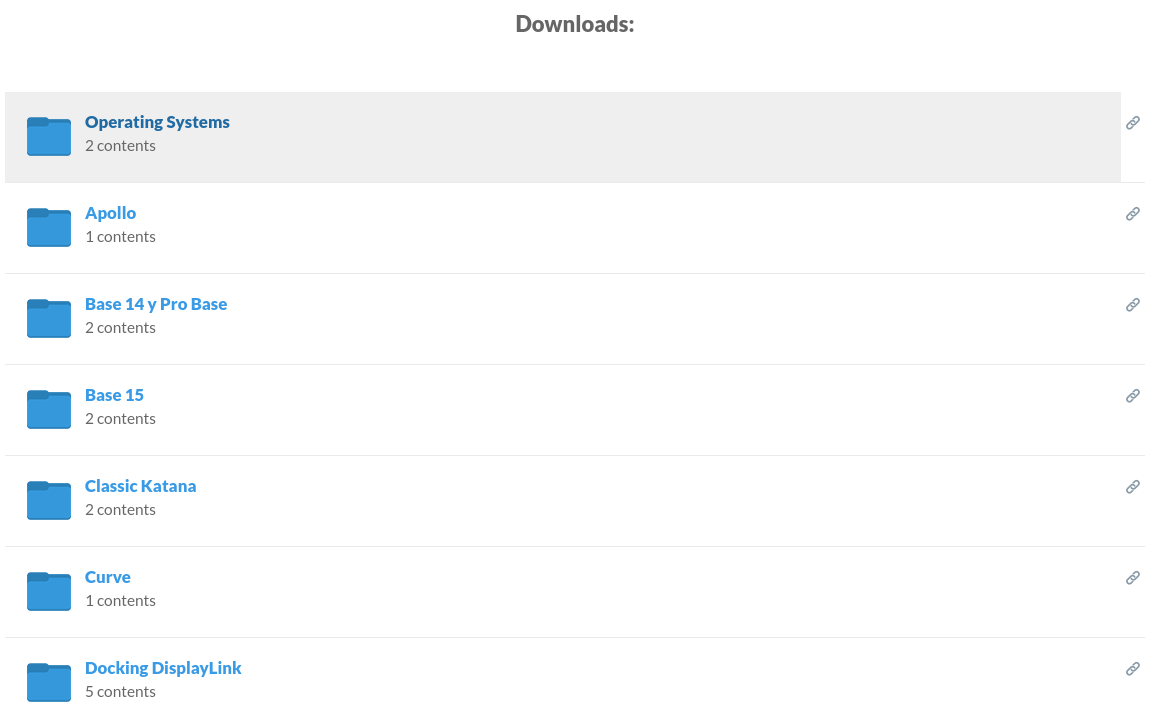
Task: Open the Docking DisplayLink title link
Action: click(x=163, y=668)
